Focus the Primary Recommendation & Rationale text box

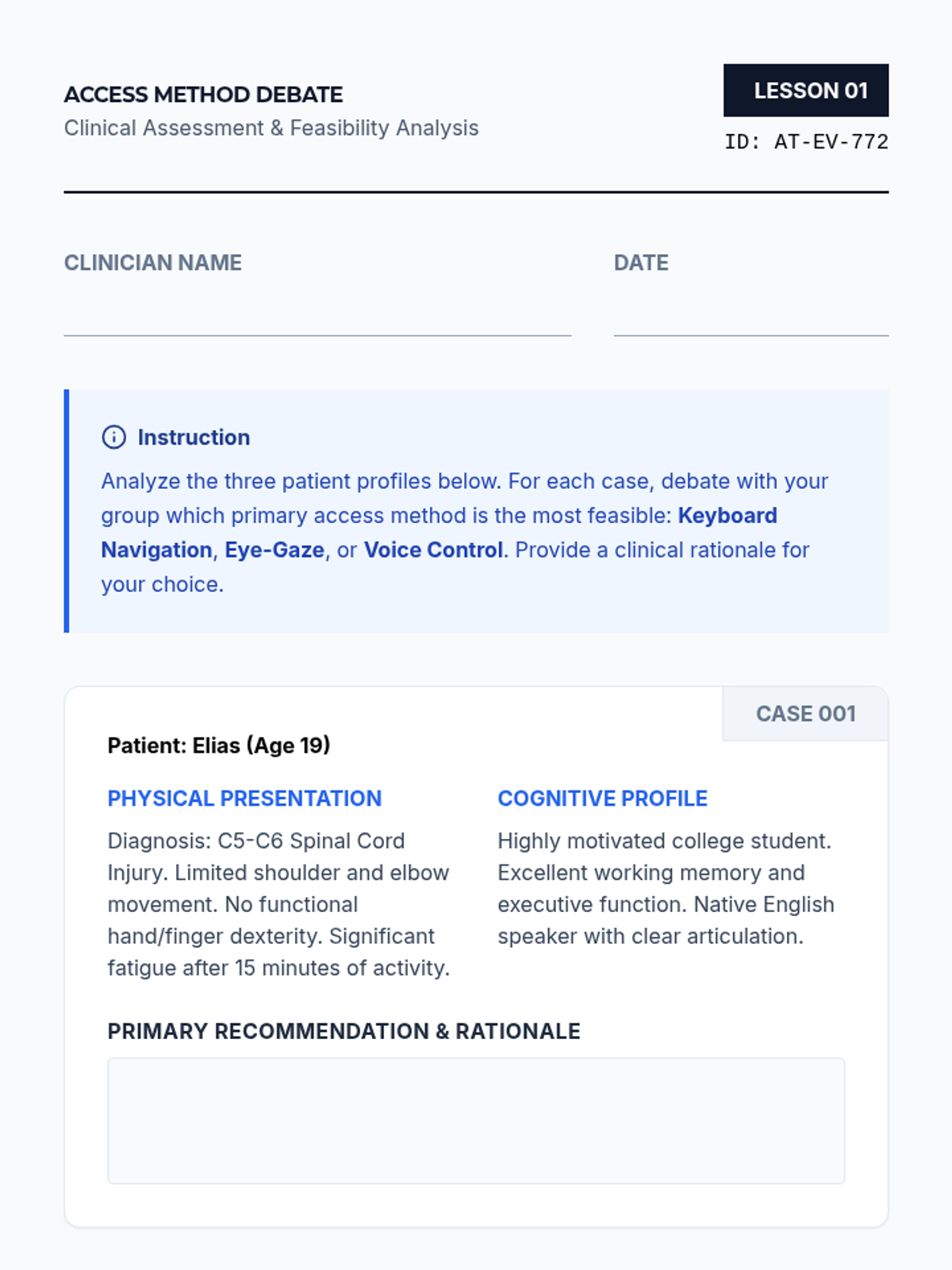476,1120
